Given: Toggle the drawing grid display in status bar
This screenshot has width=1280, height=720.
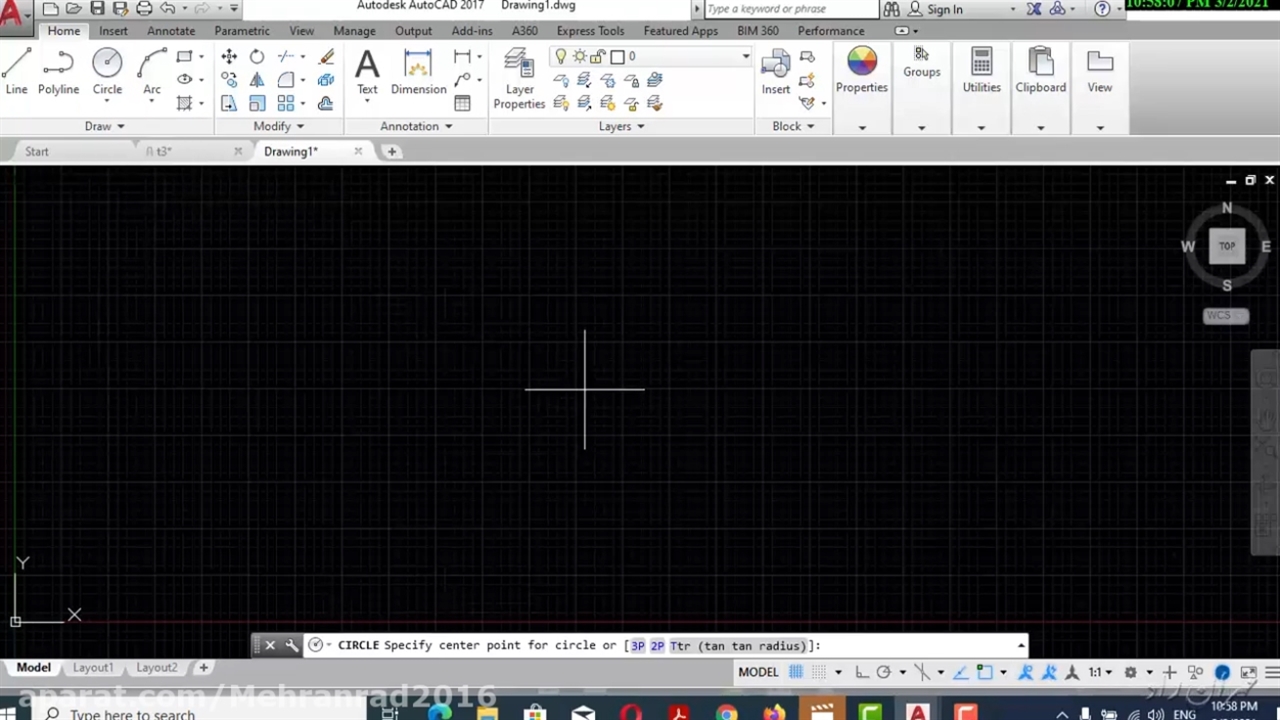Looking at the screenshot, I should 796,672.
